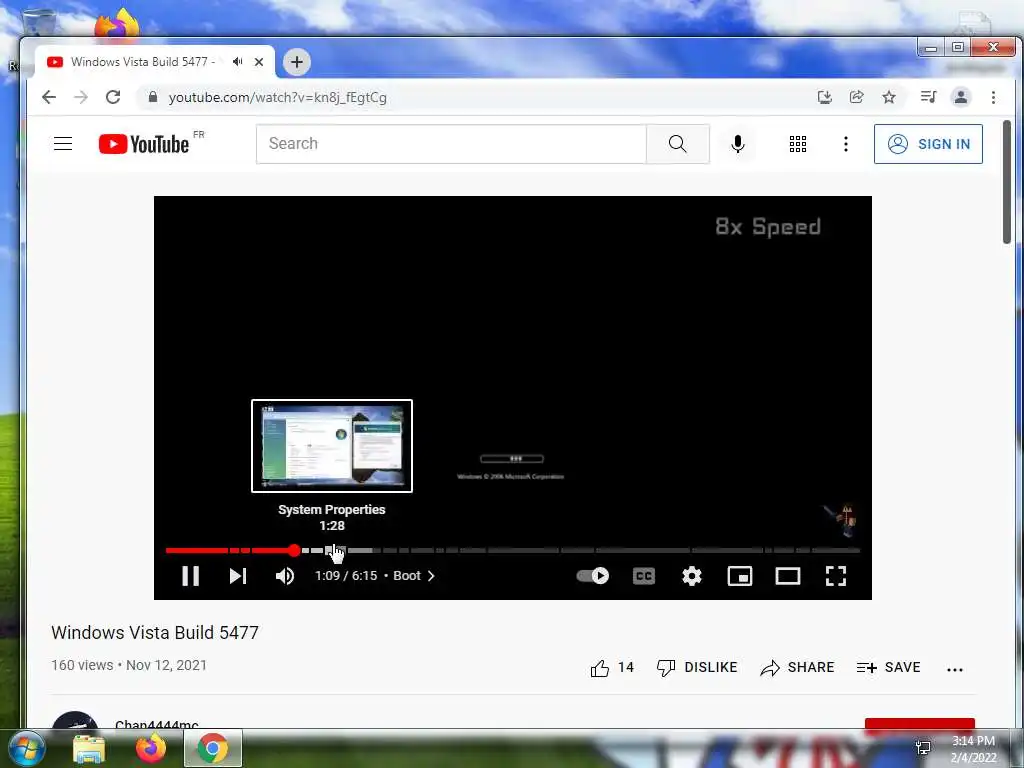The height and width of the screenshot is (768, 1024).
Task: Activate the miniplayer icon
Action: coord(740,575)
